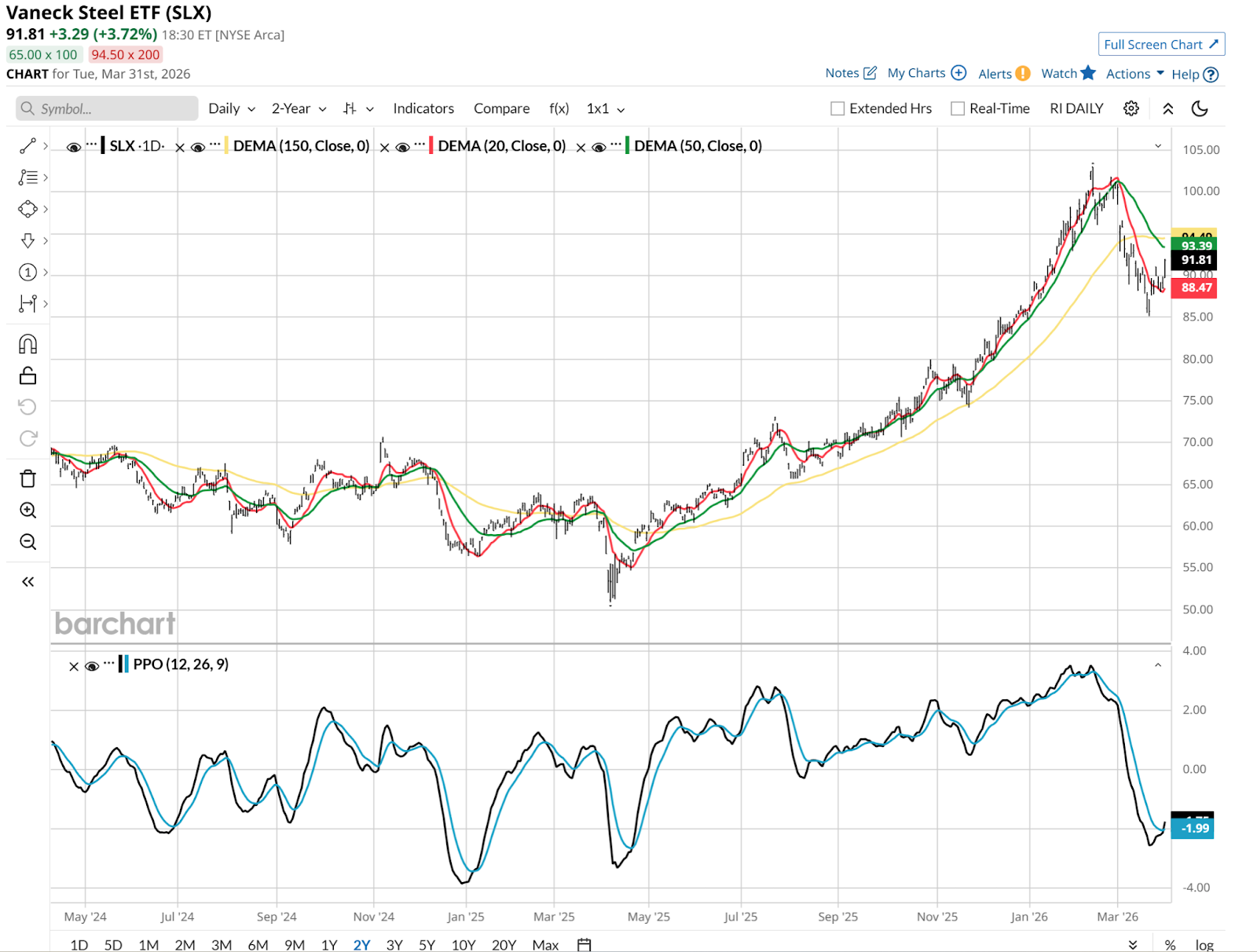The height and width of the screenshot is (952, 1257).
Task: Open the Indicators menu
Action: point(423,108)
